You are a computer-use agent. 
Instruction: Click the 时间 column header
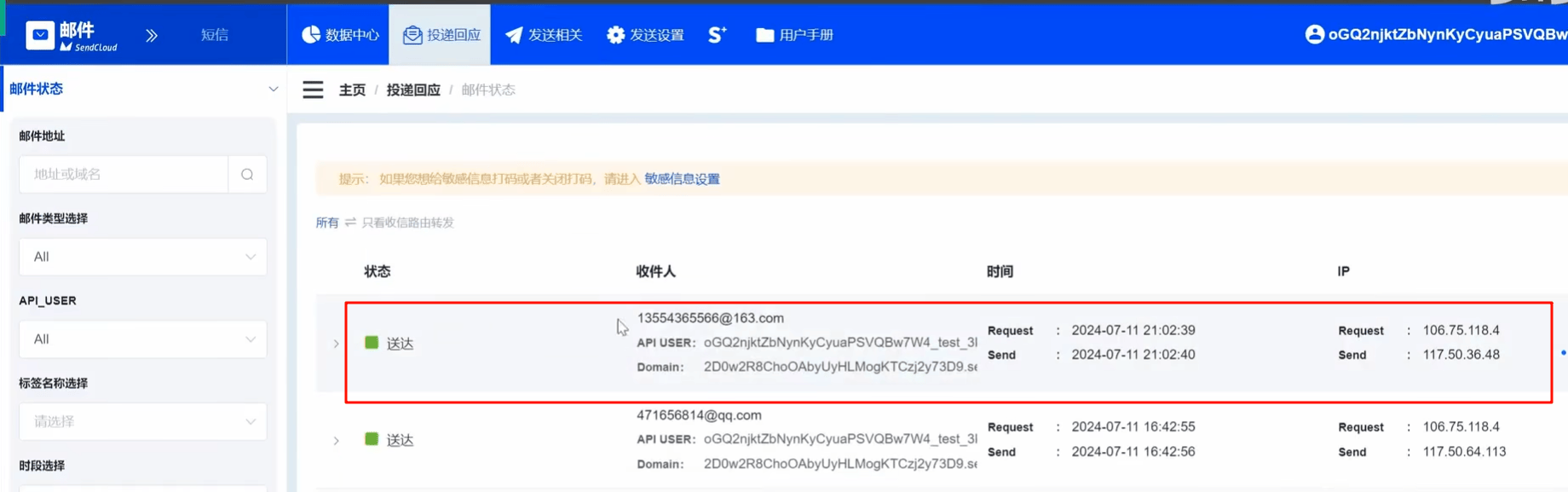(x=1000, y=271)
